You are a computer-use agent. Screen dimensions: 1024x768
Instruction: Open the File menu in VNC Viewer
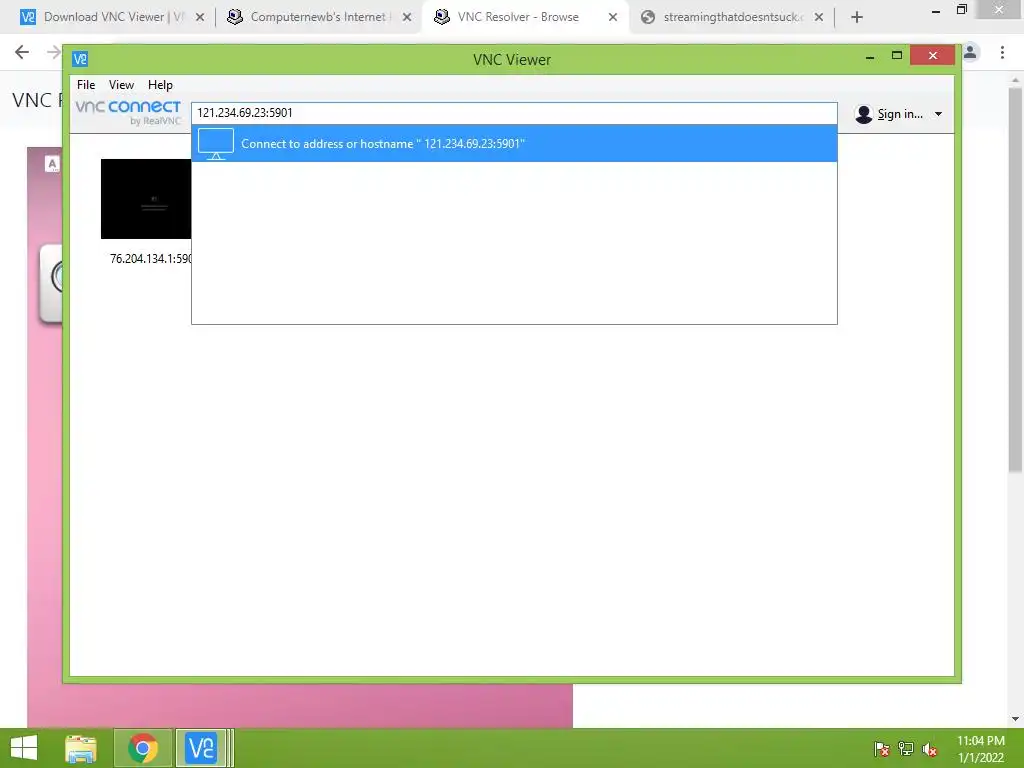pos(86,85)
